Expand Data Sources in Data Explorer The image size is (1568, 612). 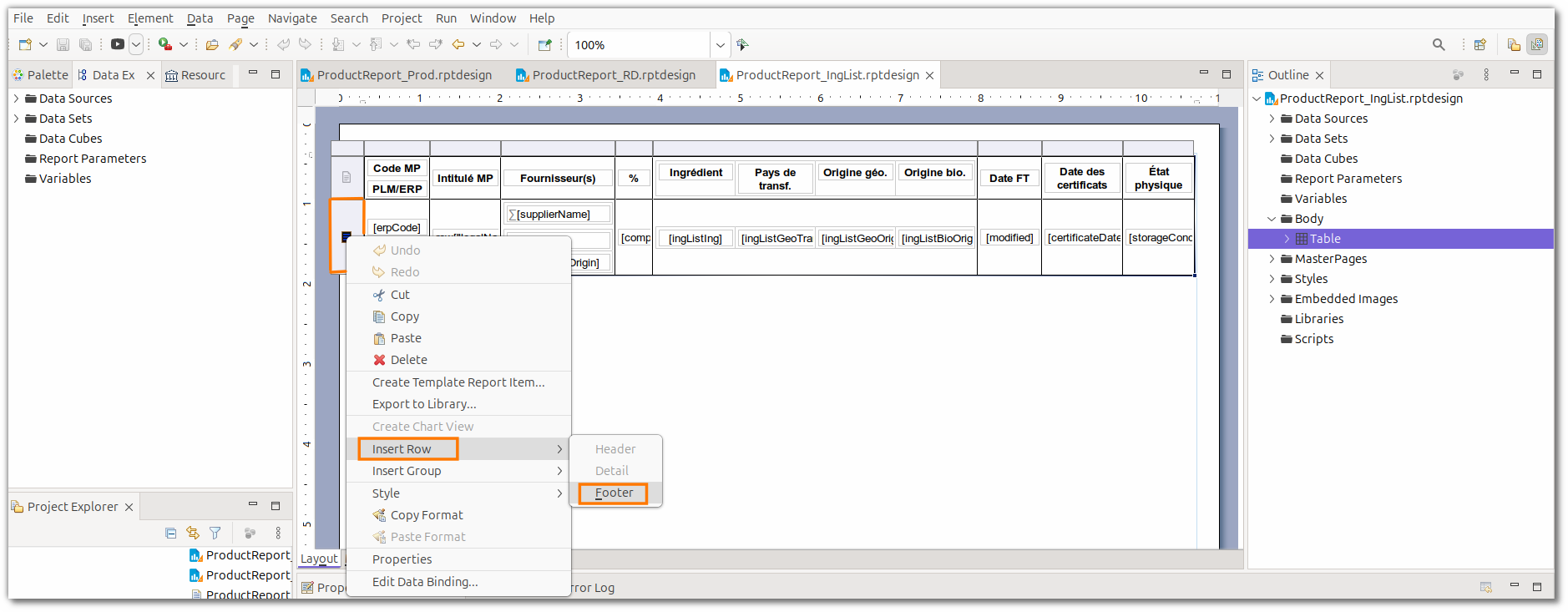click(x=16, y=99)
